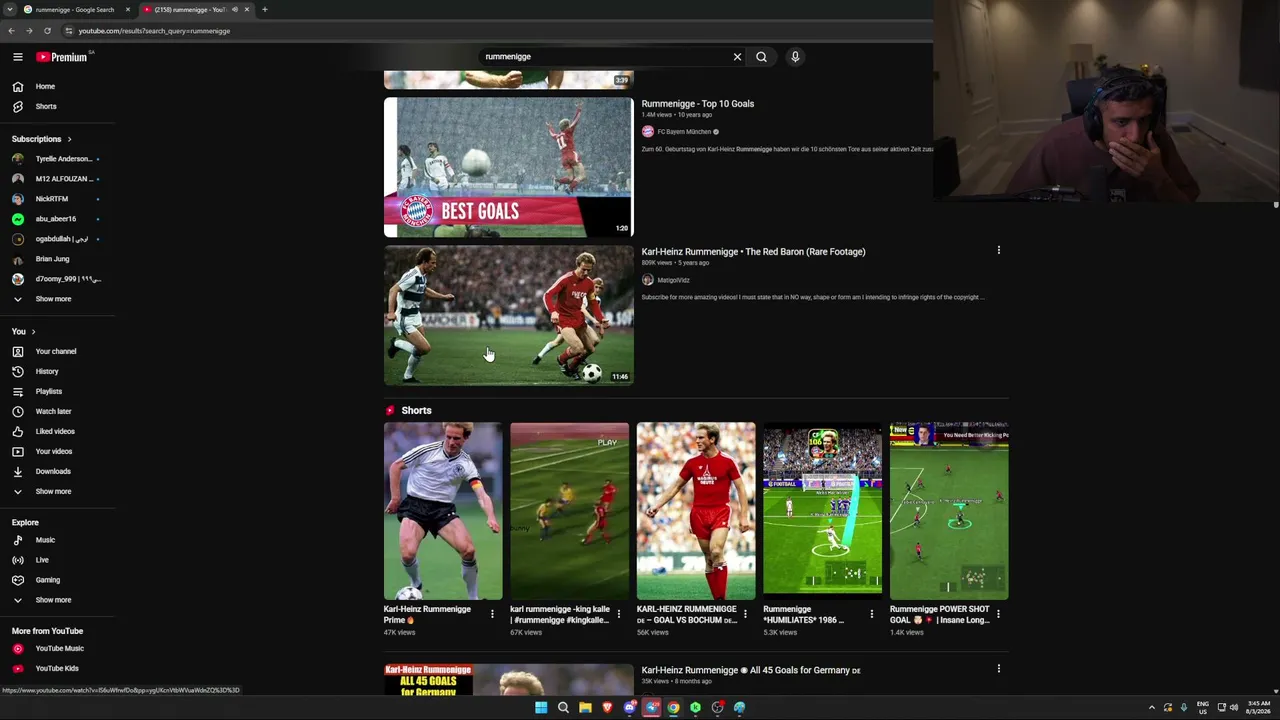Click the browser address bar
The image size is (1280, 720).
pos(495,31)
